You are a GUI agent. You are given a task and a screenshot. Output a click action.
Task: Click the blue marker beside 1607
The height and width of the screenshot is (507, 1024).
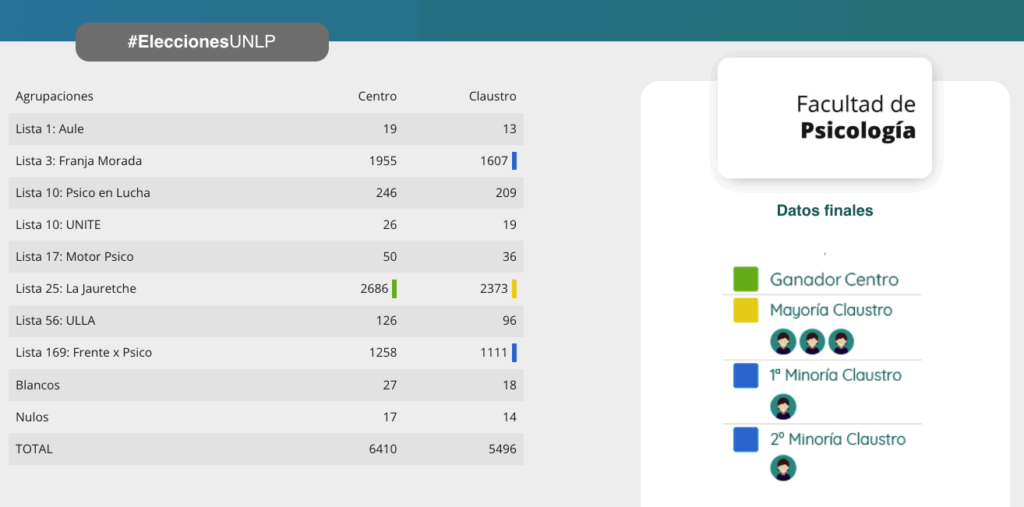coord(514,161)
